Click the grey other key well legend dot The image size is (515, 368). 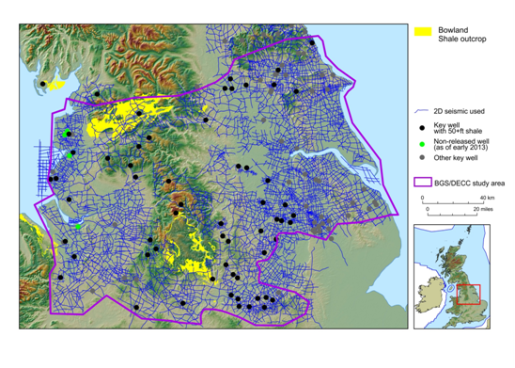tap(422, 157)
